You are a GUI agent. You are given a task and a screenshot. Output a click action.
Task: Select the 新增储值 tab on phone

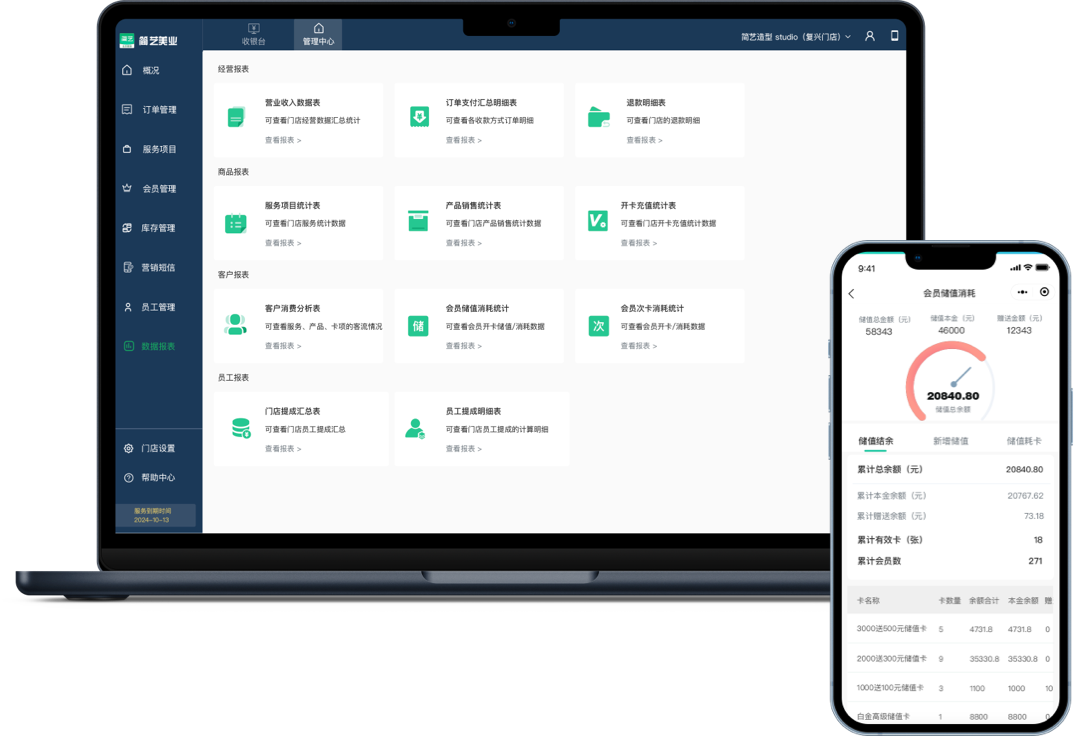click(x=951, y=441)
